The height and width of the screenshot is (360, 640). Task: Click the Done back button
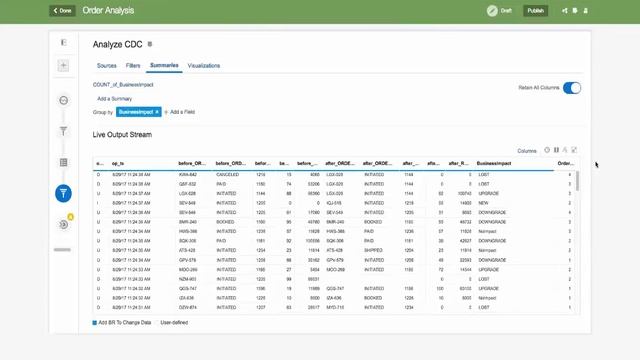click(x=62, y=11)
